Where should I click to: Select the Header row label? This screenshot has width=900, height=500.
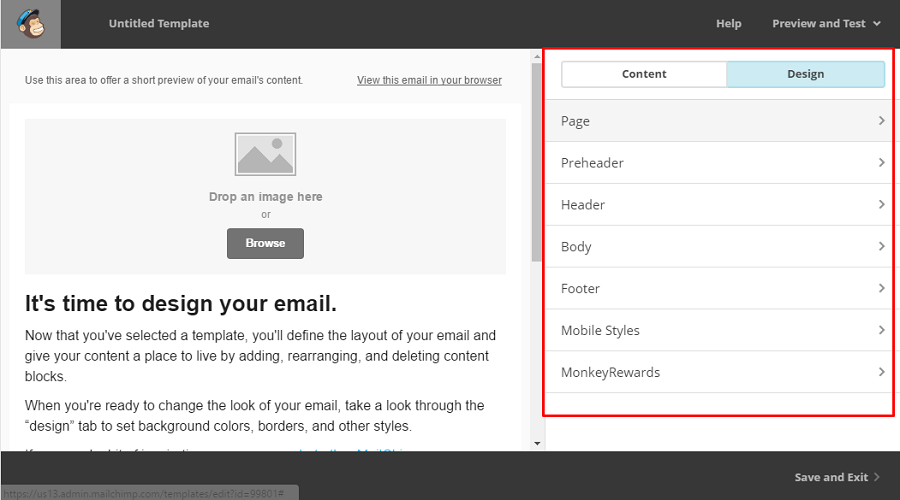(x=583, y=205)
